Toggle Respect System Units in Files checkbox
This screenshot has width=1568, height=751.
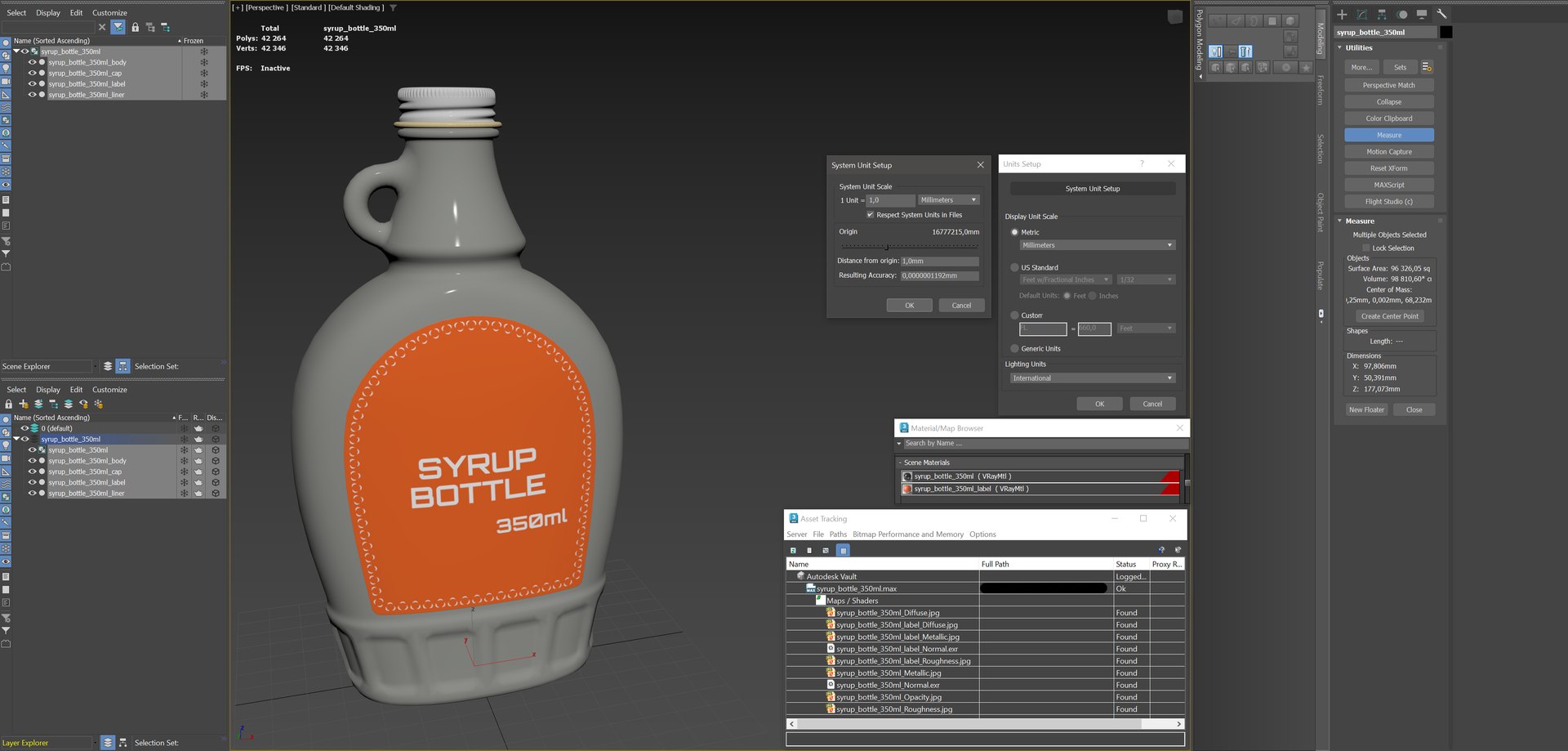click(x=870, y=215)
